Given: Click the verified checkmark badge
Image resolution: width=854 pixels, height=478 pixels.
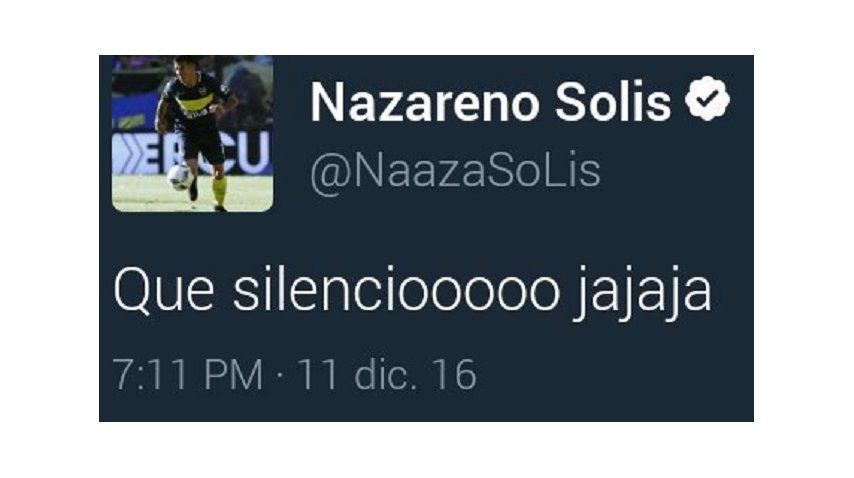Looking at the screenshot, I should [x=707, y=99].
